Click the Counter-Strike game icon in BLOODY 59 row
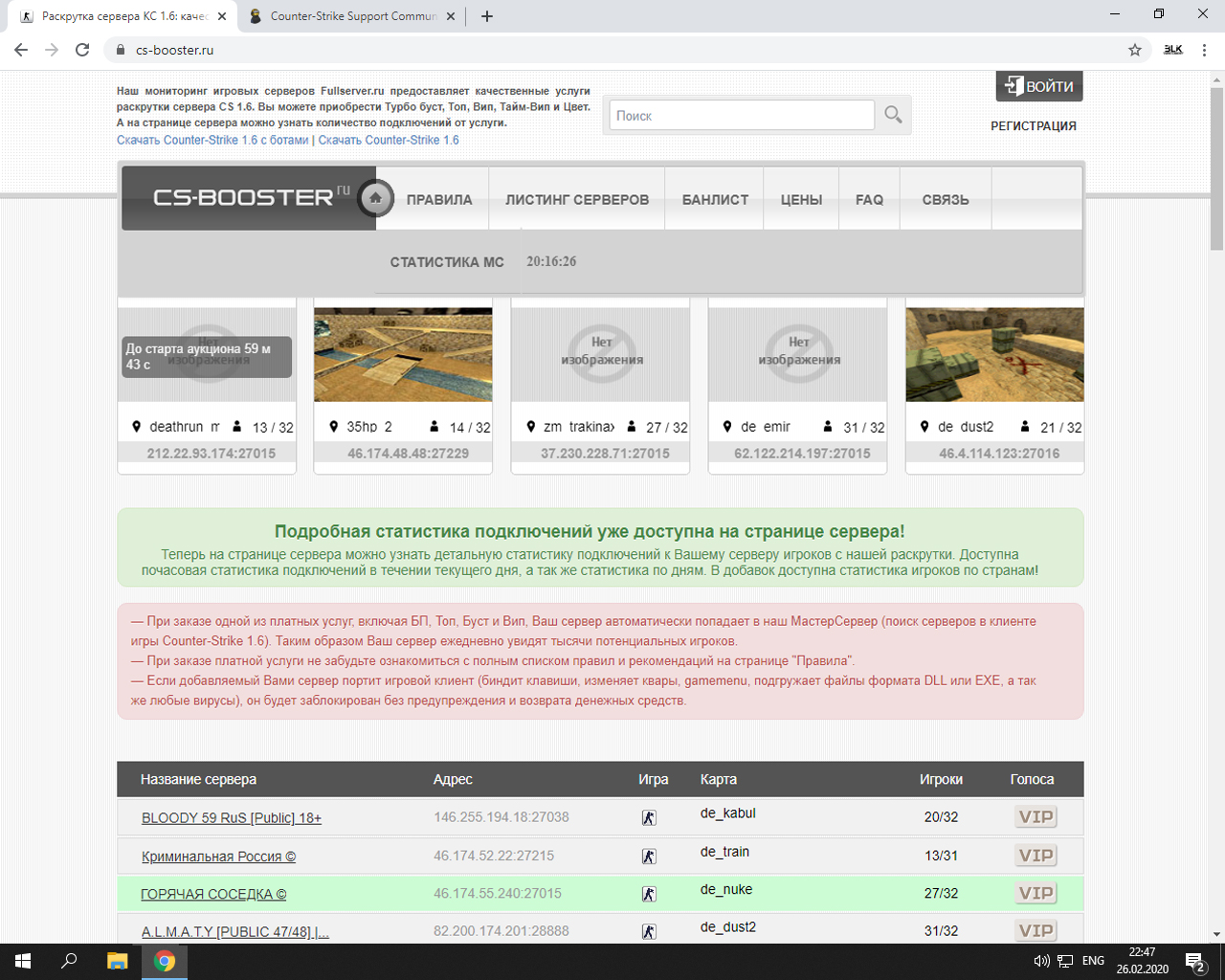This screenshot has height=980, width=1225. pos(649,817)
